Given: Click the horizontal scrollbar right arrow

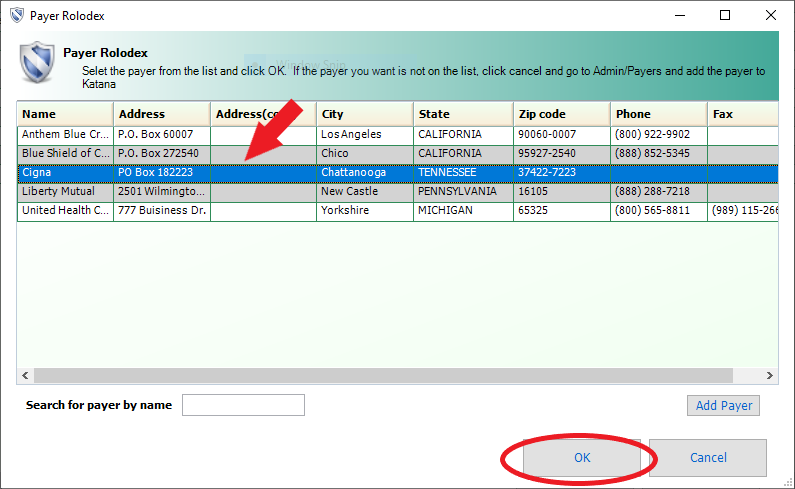Looking at the screenshot, I should coord(770,375).
